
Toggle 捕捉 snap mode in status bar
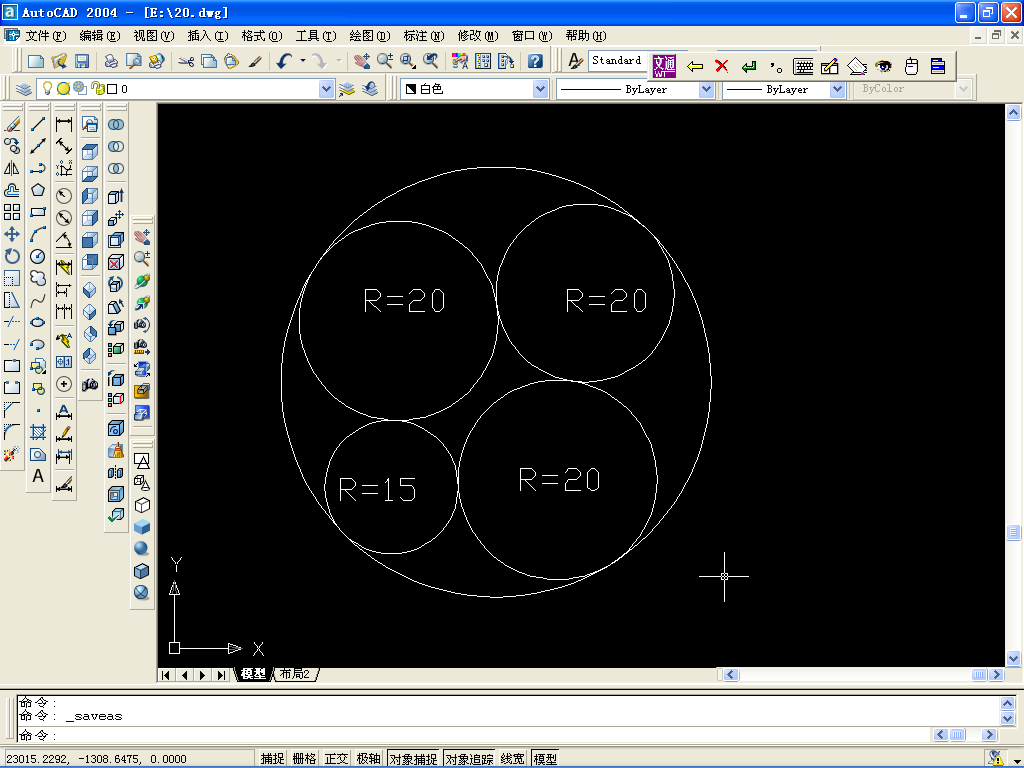[x=272, y=758]
